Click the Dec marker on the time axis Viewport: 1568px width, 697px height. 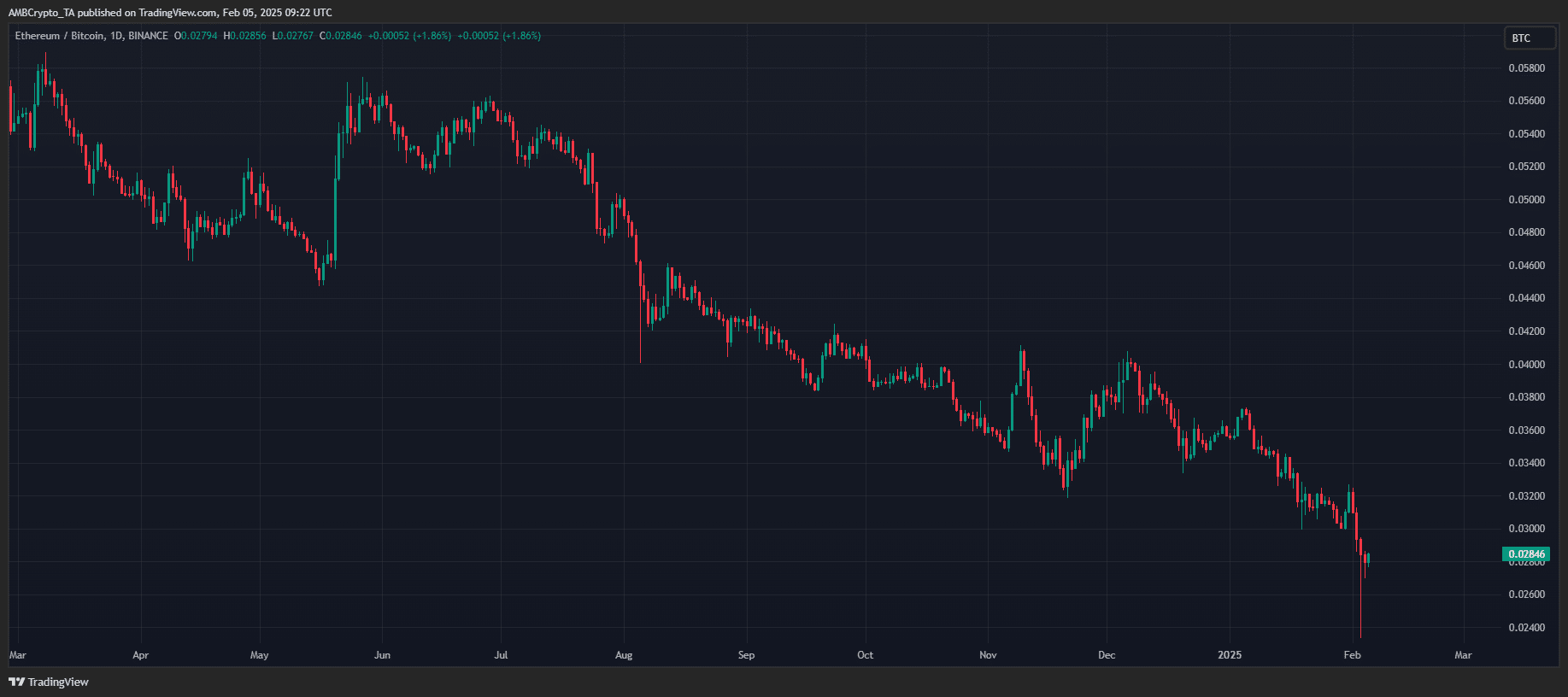(x=1107, y=655)
